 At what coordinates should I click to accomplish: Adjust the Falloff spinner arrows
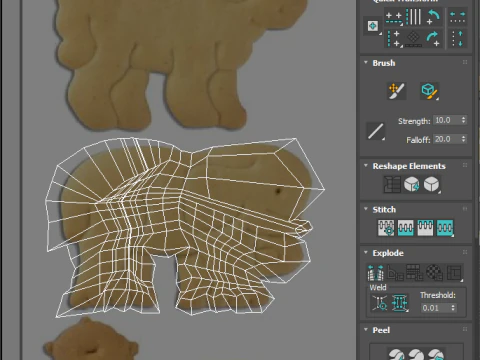pos(463,139)
